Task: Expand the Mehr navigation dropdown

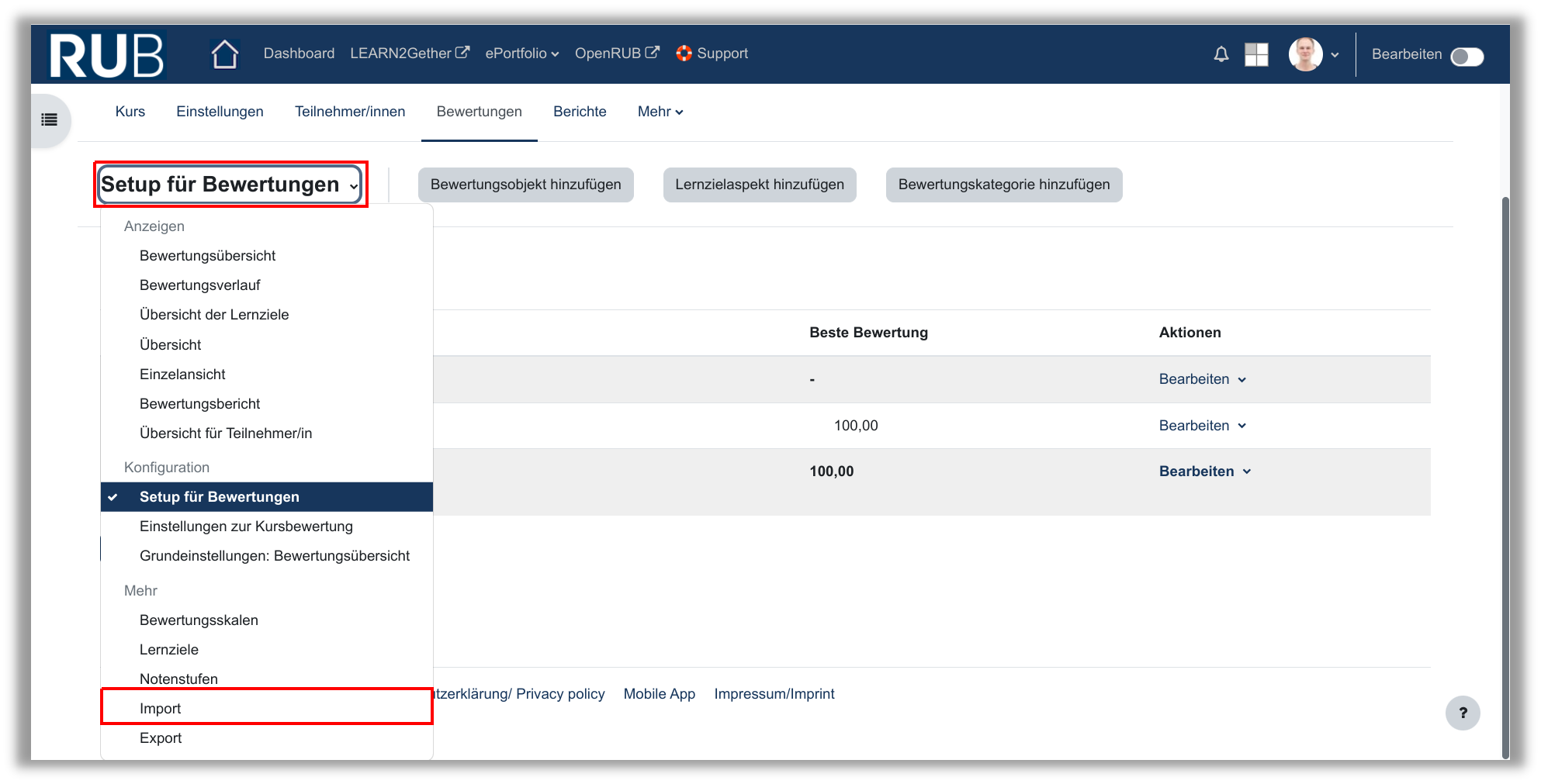Action: pos(660,112)
